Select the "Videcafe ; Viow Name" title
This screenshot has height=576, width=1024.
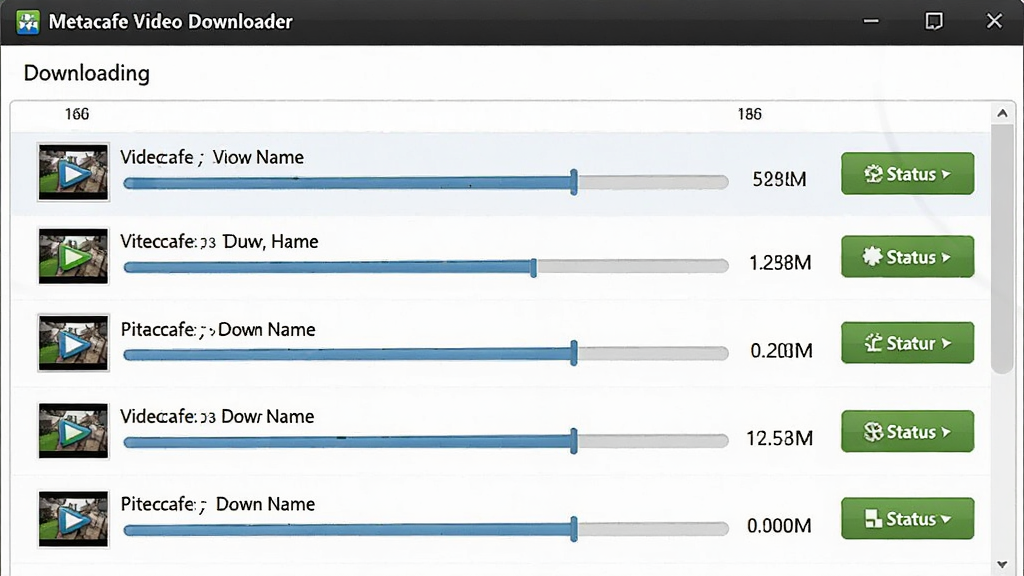point(212,157)
